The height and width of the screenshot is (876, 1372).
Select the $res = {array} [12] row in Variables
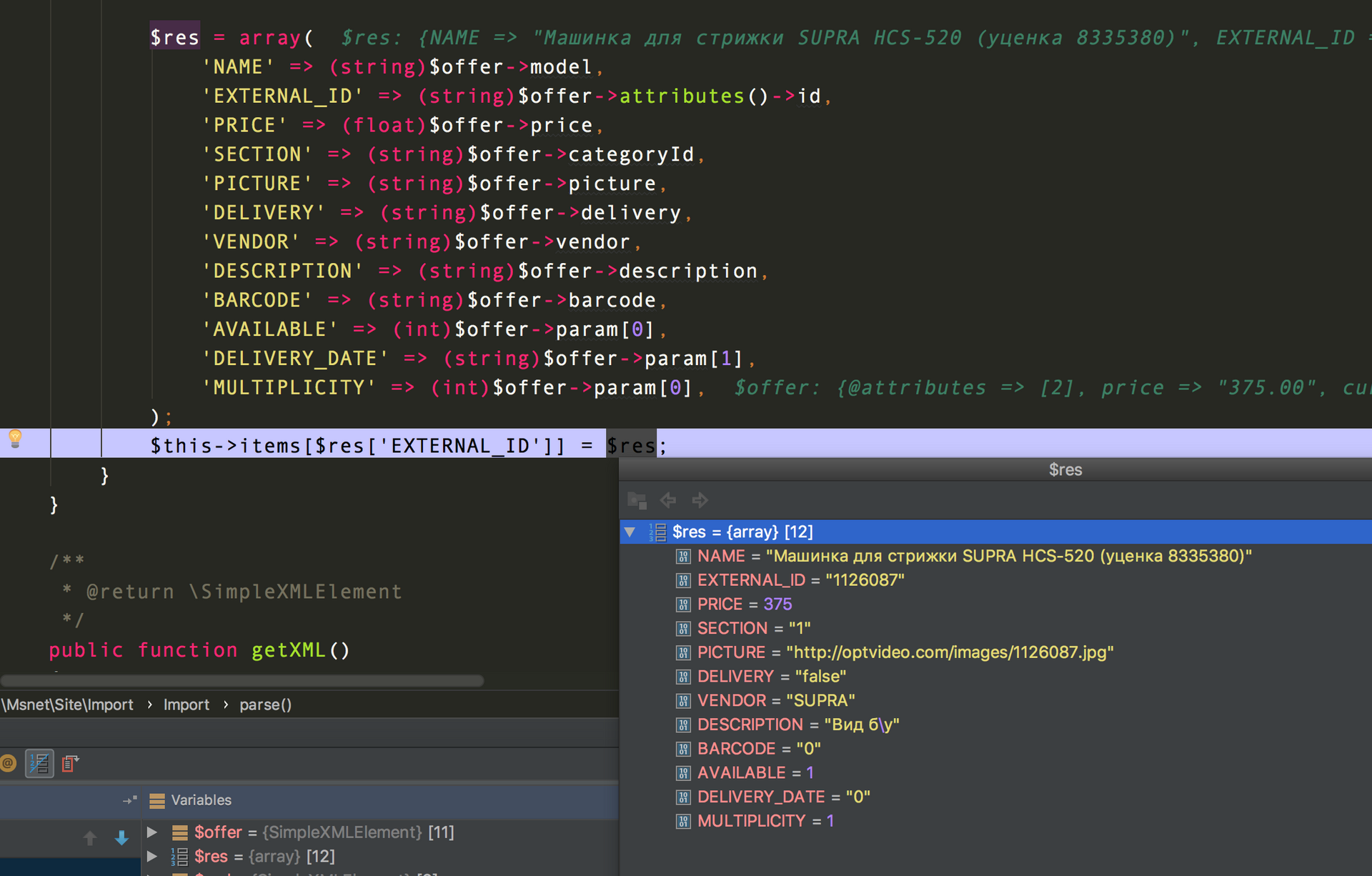(x=379, y=856)
